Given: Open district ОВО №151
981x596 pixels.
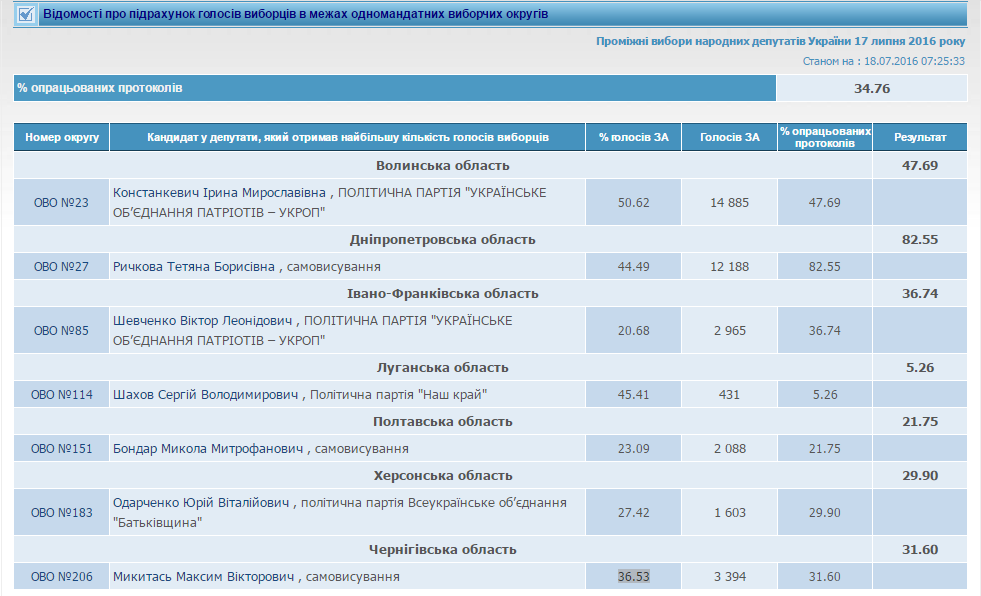Looking at the screenshot, I should [61, 448].
